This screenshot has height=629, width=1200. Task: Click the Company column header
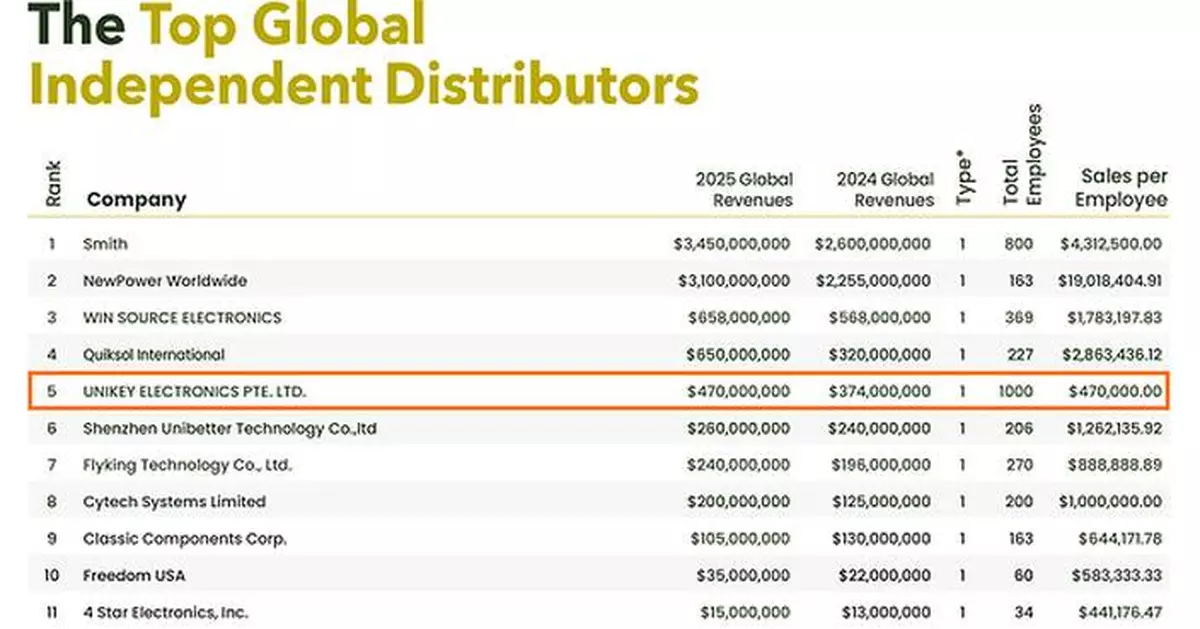click(x=136, y=199)
